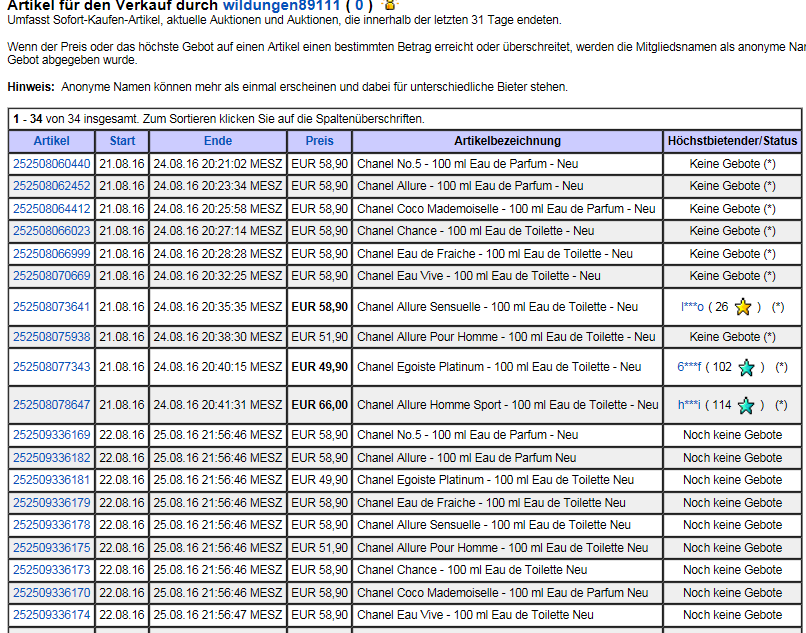Select end time 24.08.16 20:23:34 MESZ
The width and height of the screenshot is (806, 633).
[218, 186]
